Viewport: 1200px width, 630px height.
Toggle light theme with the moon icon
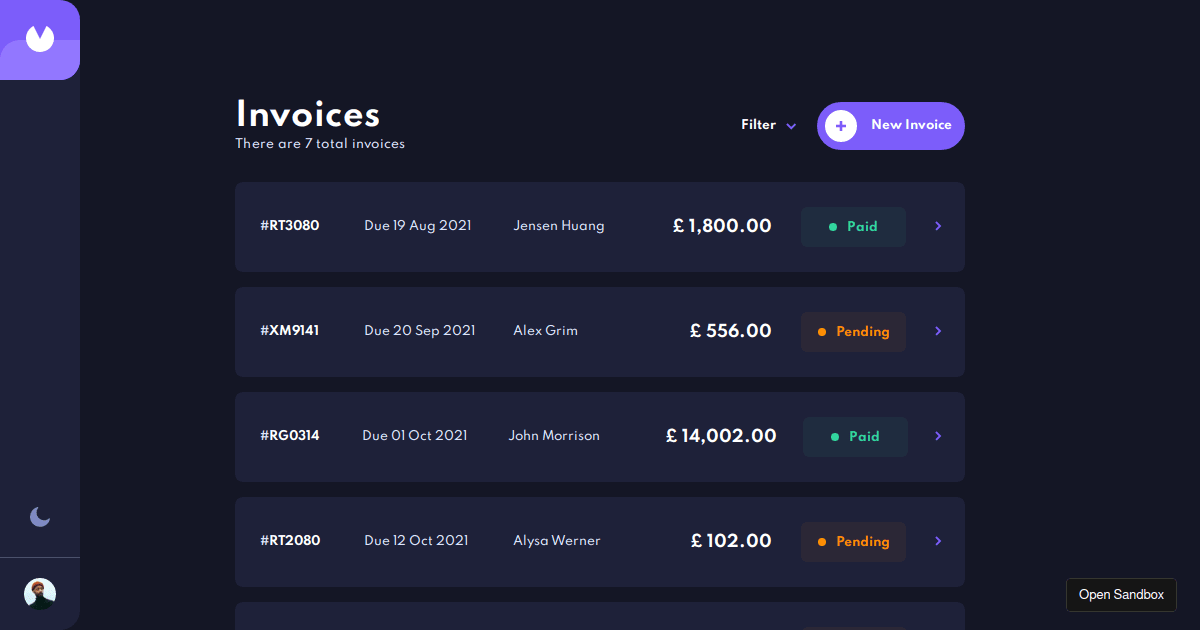[39, 517]
